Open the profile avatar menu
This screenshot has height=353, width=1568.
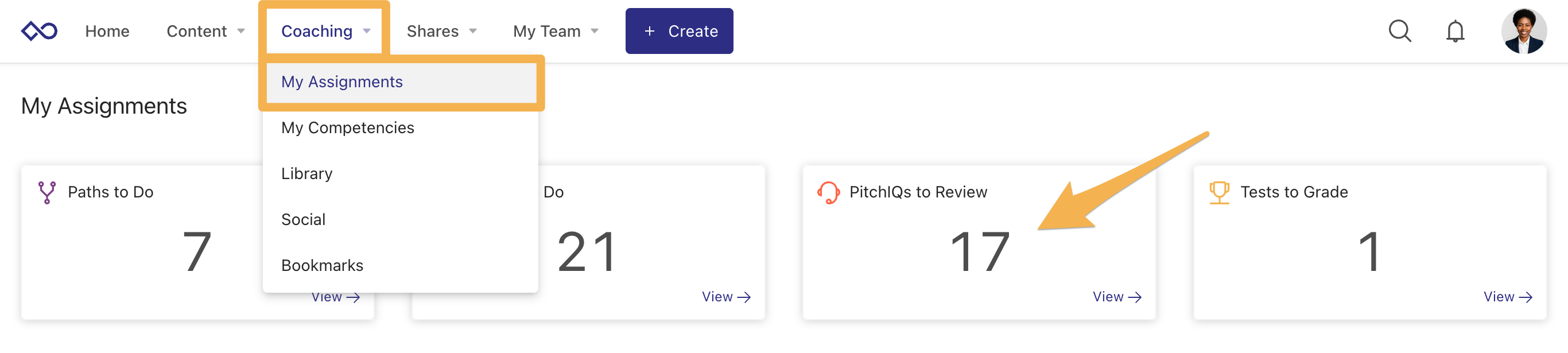pos(1524,30)
